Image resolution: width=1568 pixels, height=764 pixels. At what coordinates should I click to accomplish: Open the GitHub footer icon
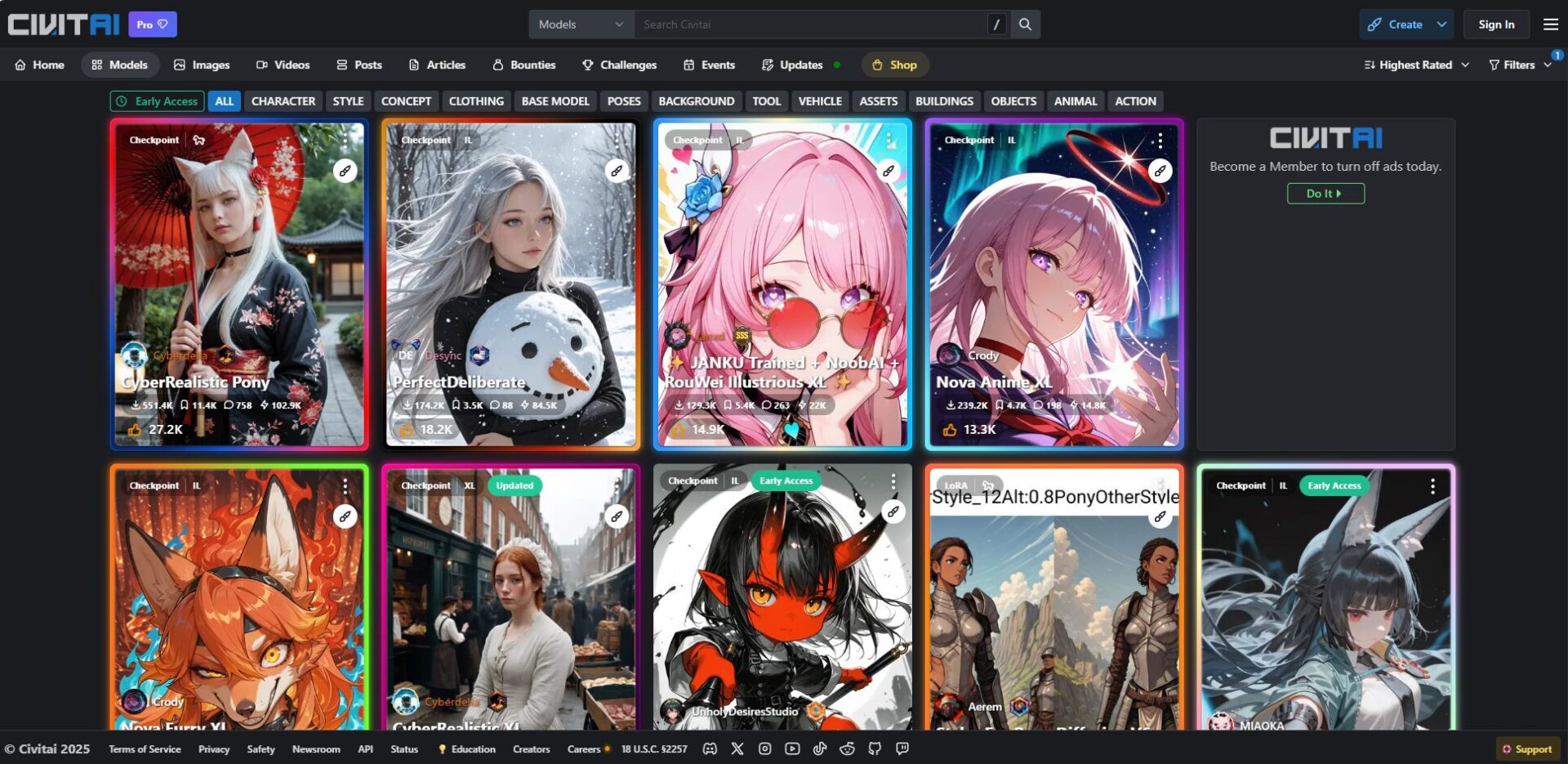point(875,748)
